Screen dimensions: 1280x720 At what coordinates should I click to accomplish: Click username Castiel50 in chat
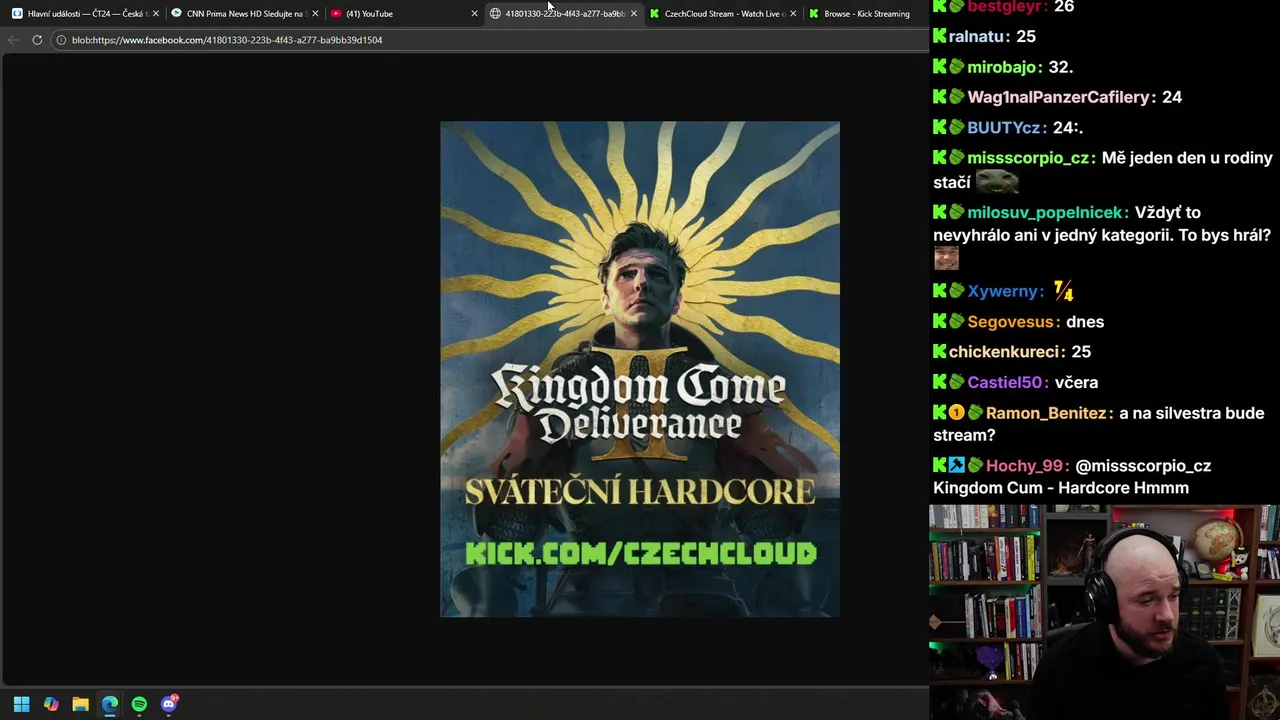[1005, 383]
